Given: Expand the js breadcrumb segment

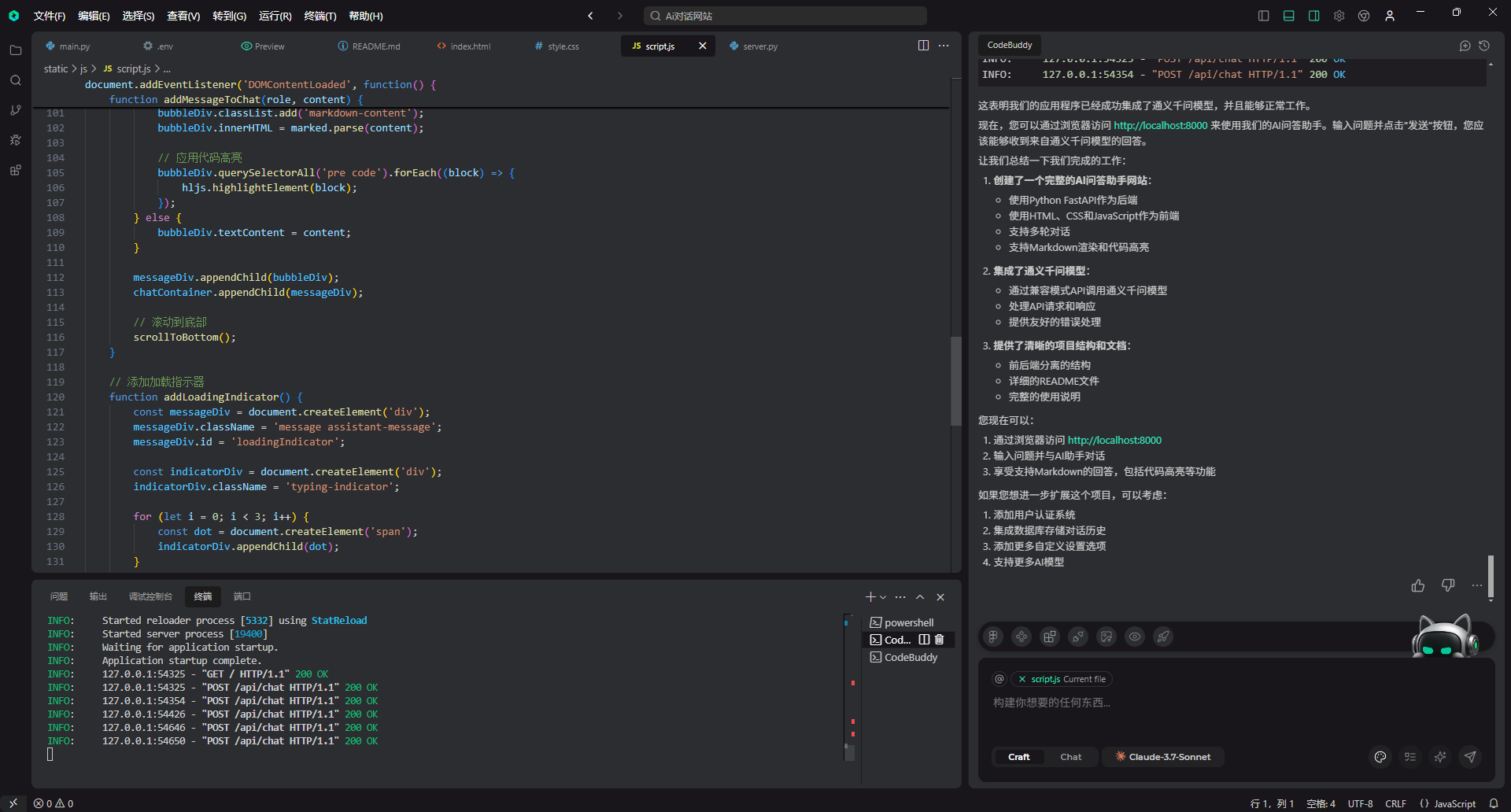Looking at the screenshot, I should point(83,69).
